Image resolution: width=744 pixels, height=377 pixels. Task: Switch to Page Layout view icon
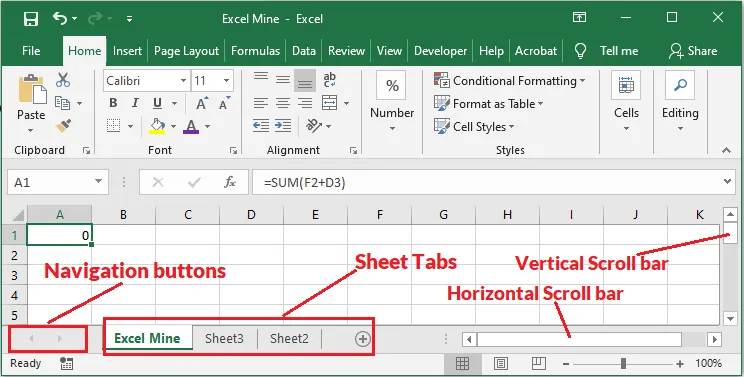500,364
